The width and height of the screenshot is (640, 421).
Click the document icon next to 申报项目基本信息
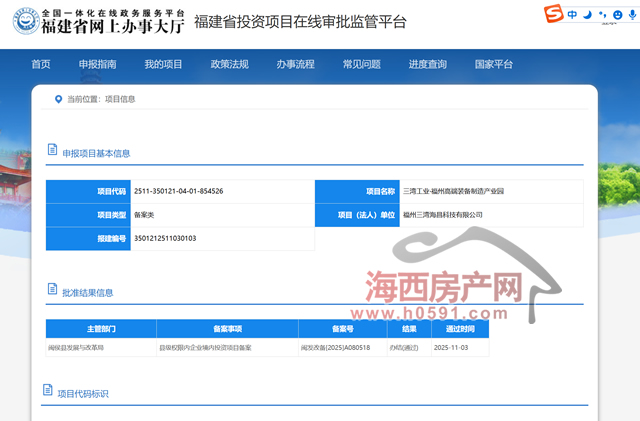pos(51,153)
